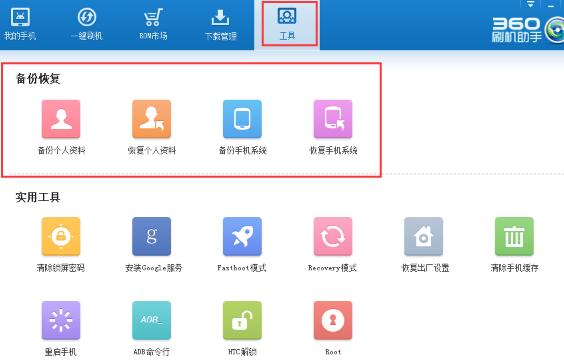564x363 pixels.
Task: Minimize the 360 window
Action: coord(551,5)
